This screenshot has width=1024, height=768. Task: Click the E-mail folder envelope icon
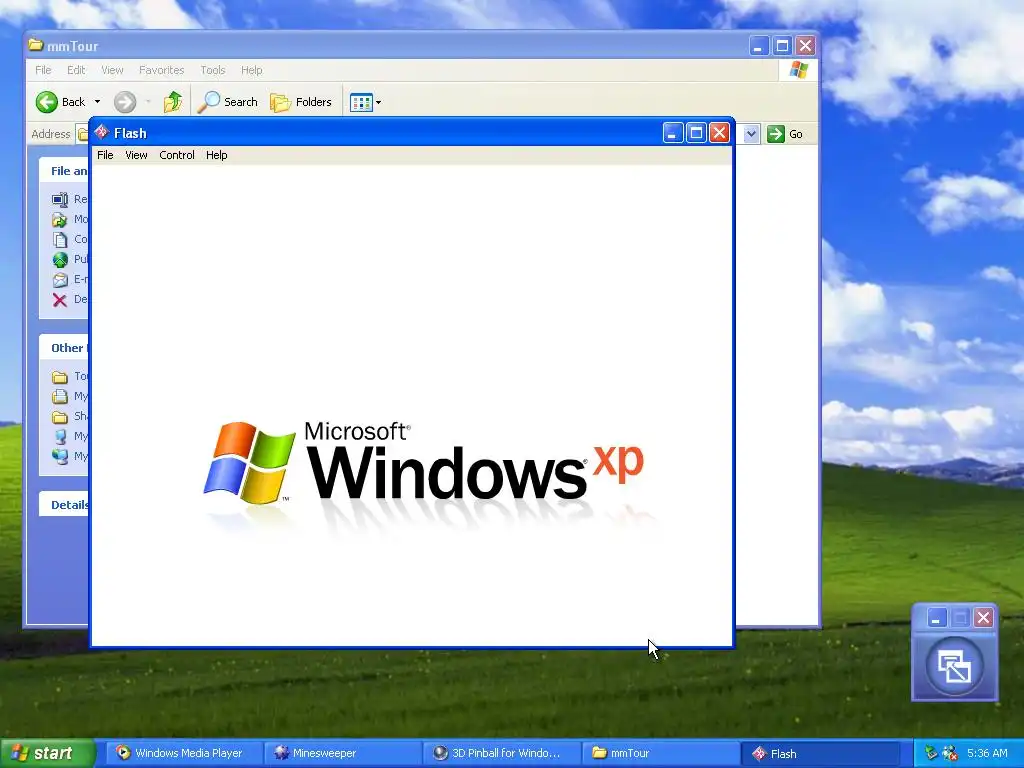click(x=59, y=280)
